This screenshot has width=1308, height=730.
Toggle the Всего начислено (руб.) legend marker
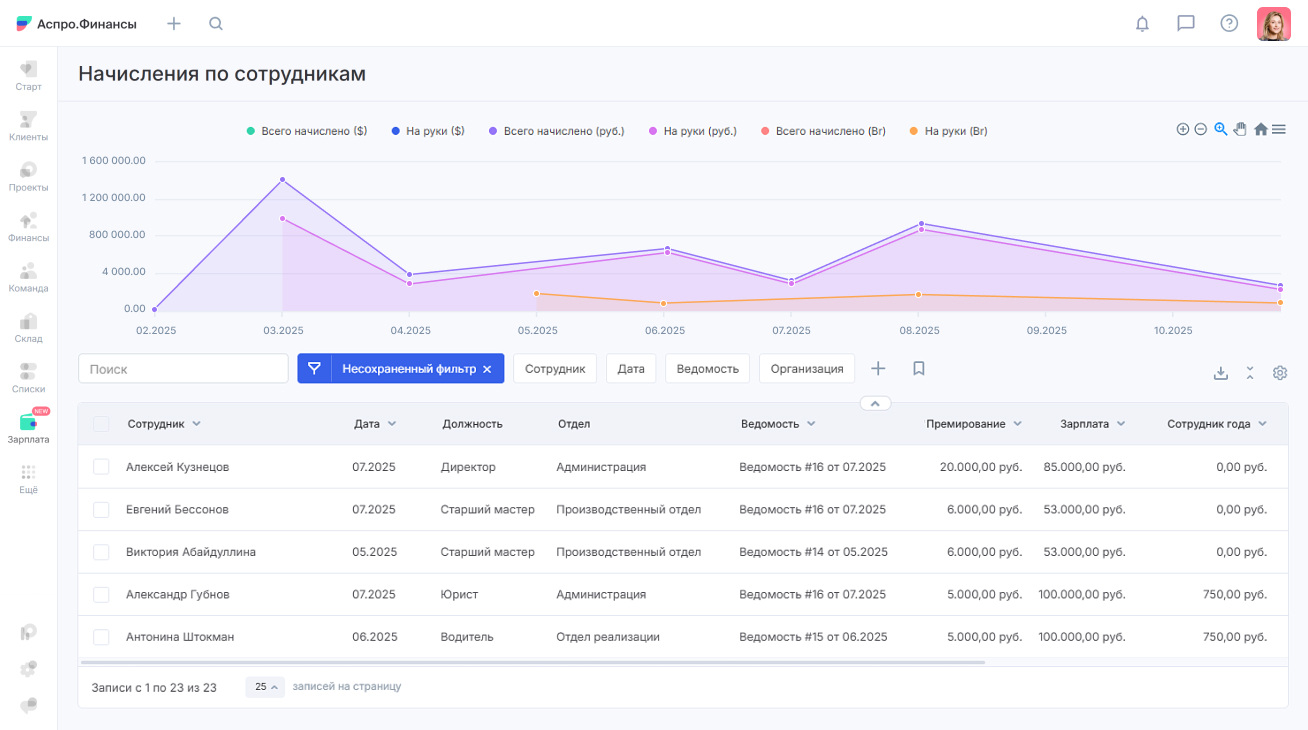[x=493, y=131]
